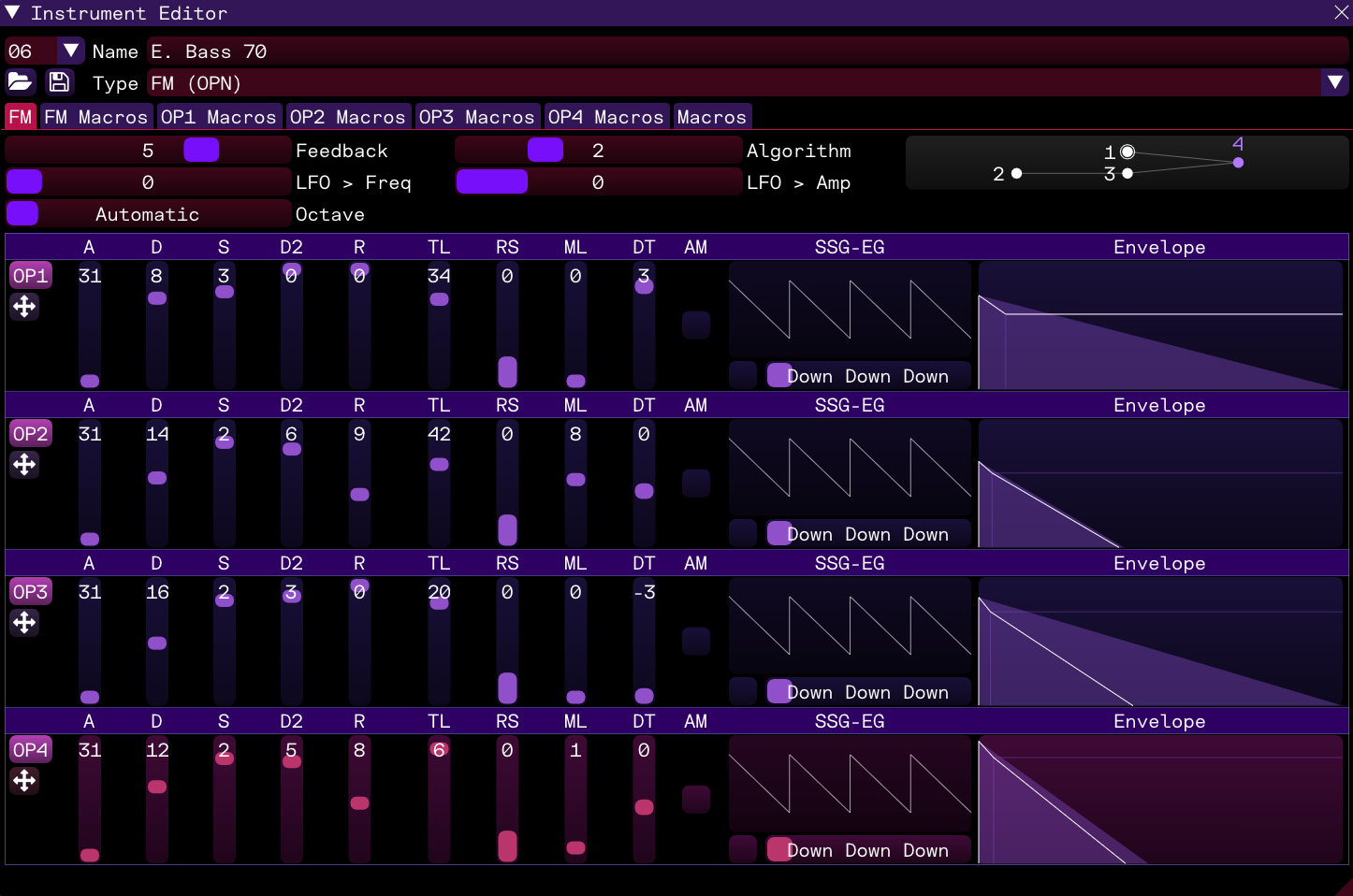Click the algorithm diagram preview
The height and width of the screenshot is (896, 1353).
pos(1127,164)
